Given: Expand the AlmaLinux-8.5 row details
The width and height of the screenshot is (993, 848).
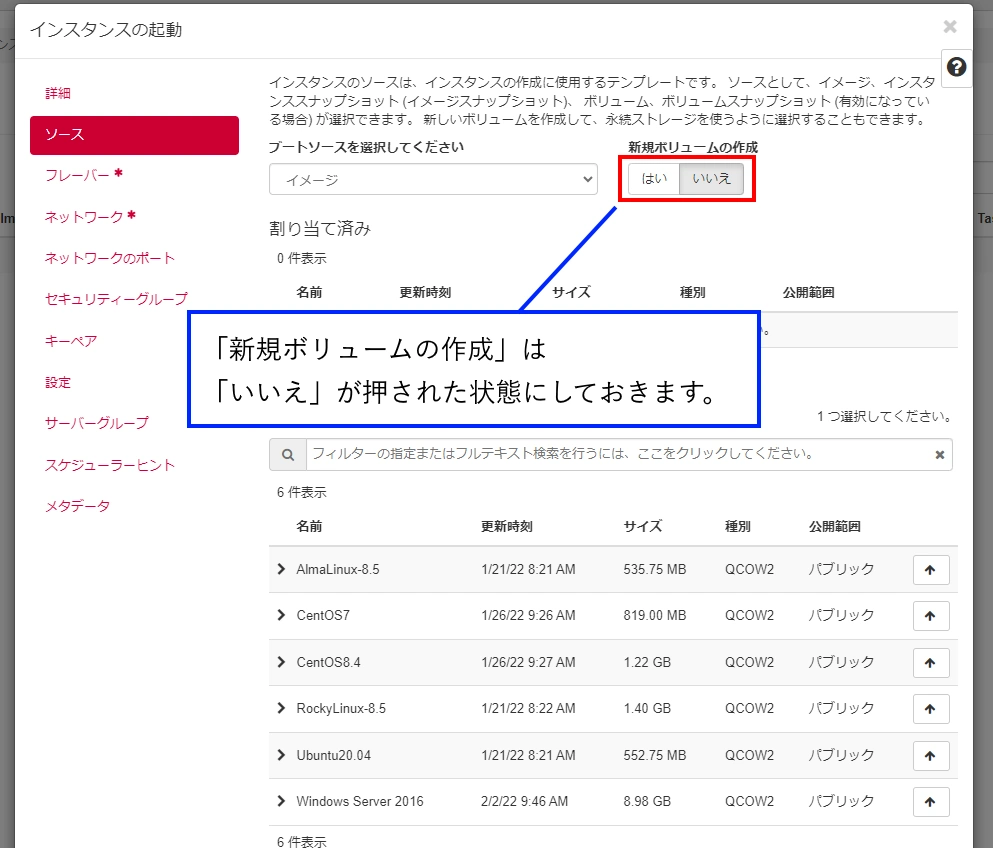Looking at the screenshot, I should tap(281, 569).
